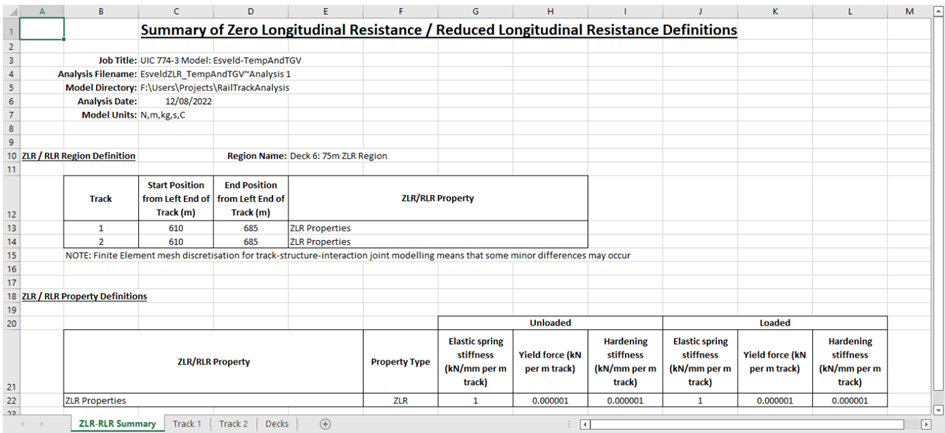945x433 pixels.
Task: Click horizontal scrollbar left arrow
Action: click(x=584, y=424)
